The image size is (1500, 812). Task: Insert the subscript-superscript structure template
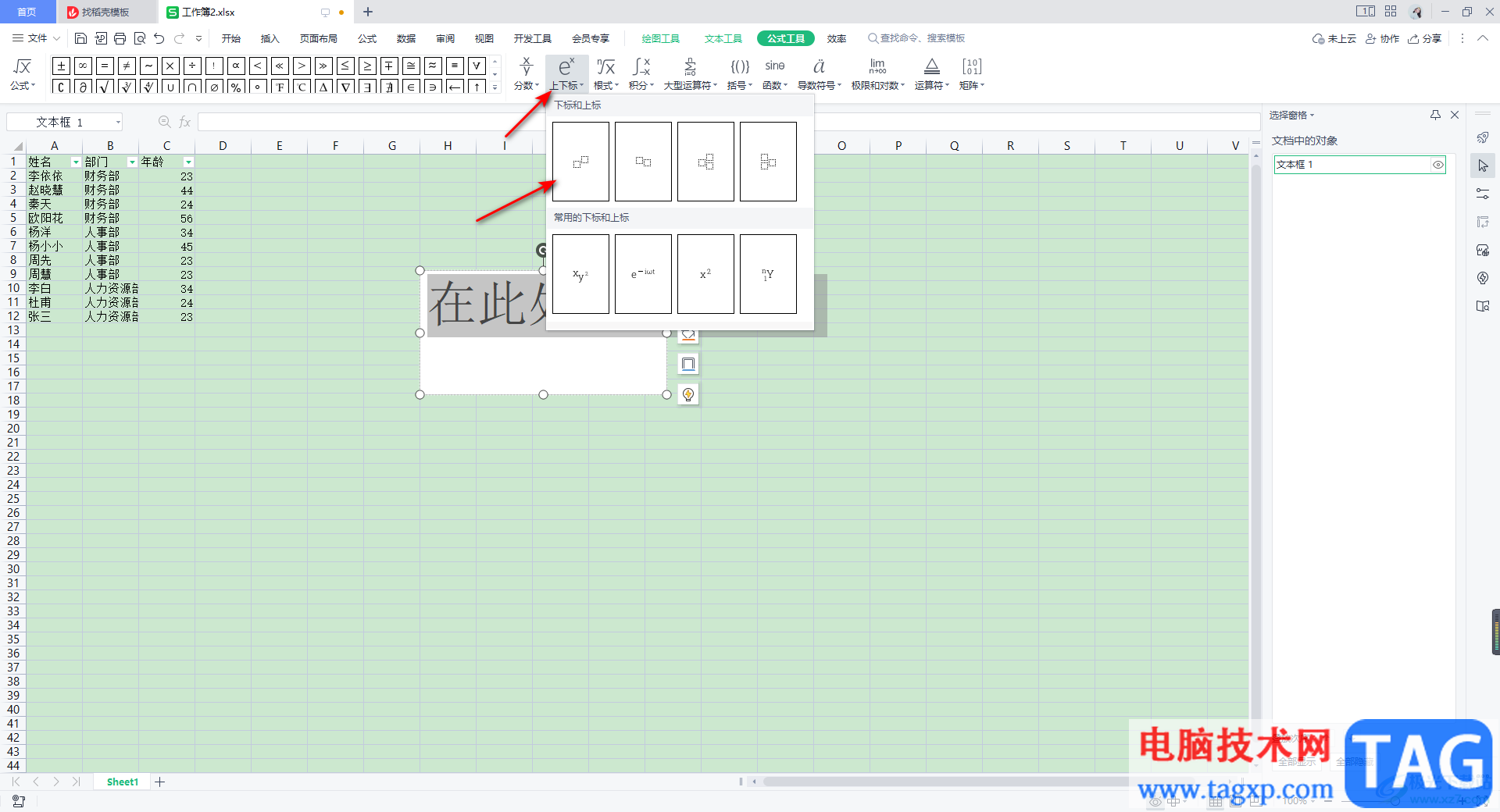tap(705, 162)
